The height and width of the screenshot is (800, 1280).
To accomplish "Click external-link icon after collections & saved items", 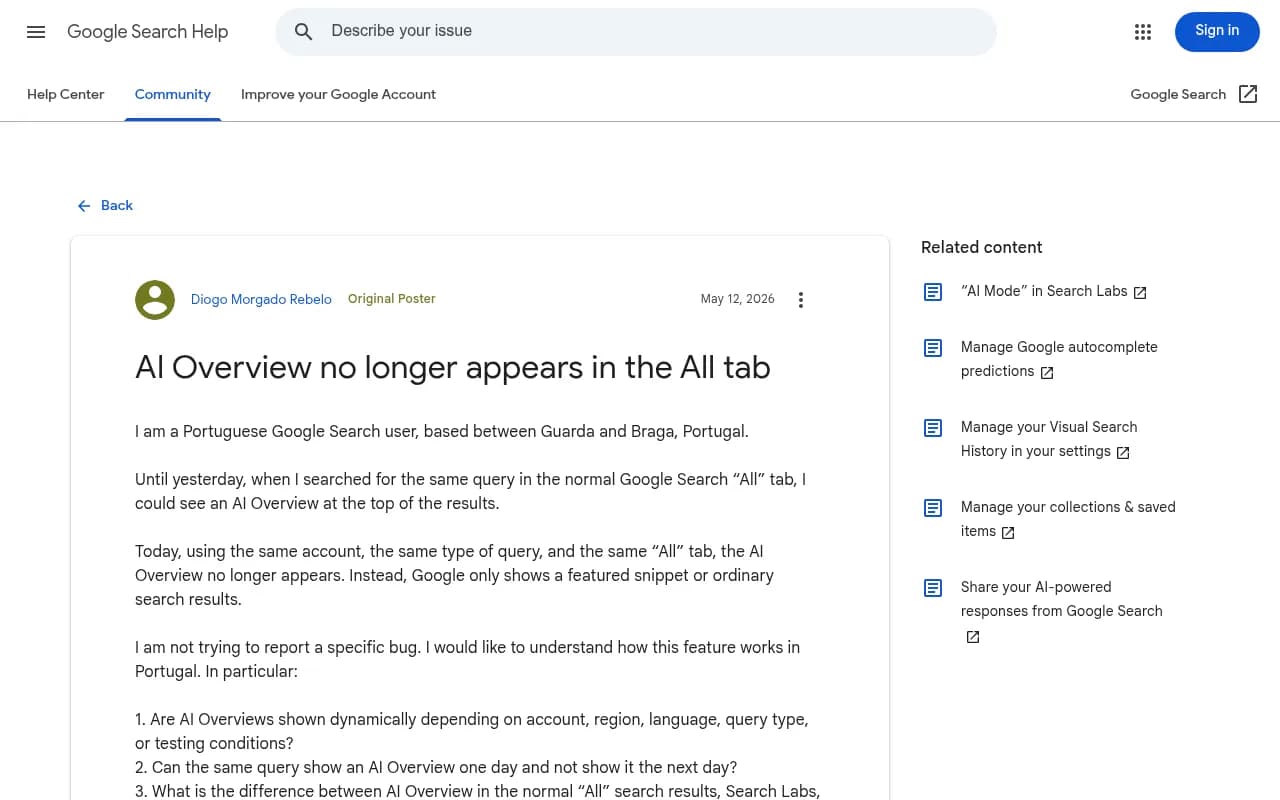I will [1008, 533].
